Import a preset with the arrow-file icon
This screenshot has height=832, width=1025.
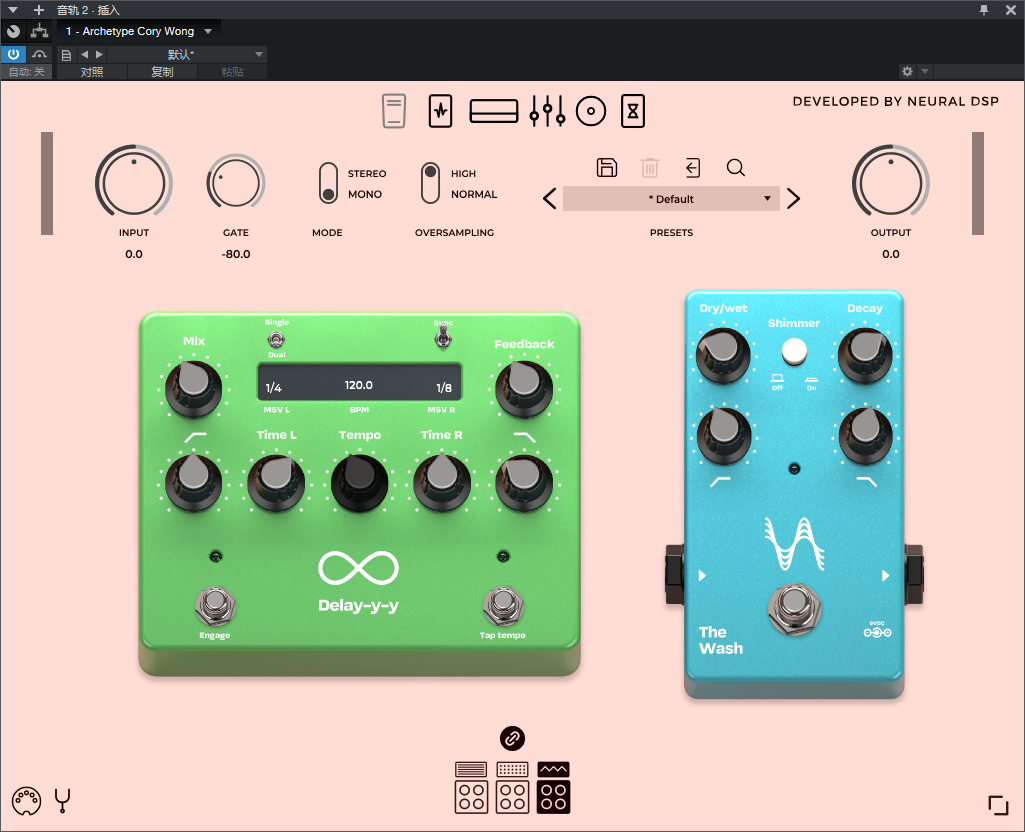coord(692,168)
